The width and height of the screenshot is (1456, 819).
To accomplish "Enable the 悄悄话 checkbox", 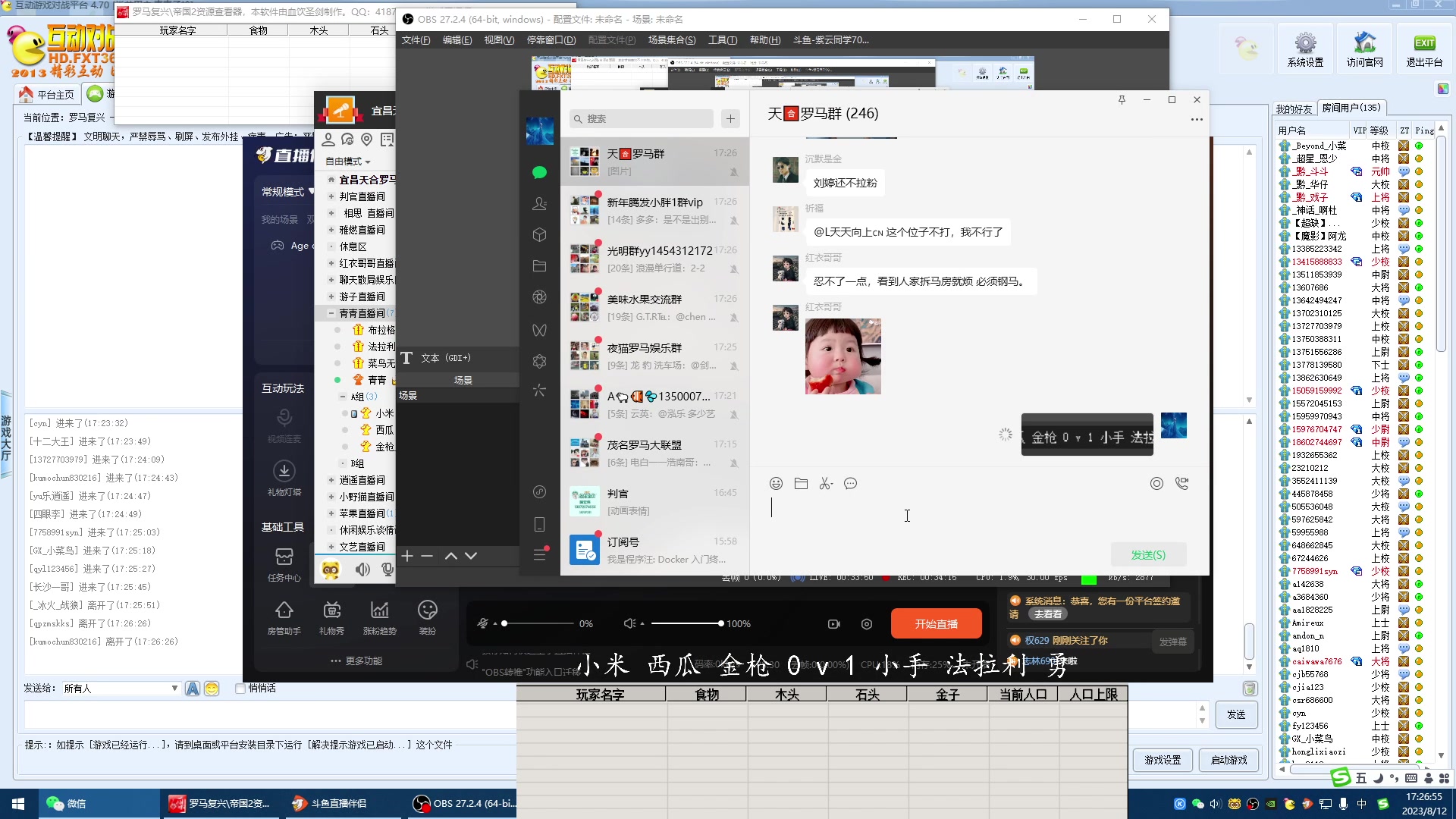I will point(240,689).
